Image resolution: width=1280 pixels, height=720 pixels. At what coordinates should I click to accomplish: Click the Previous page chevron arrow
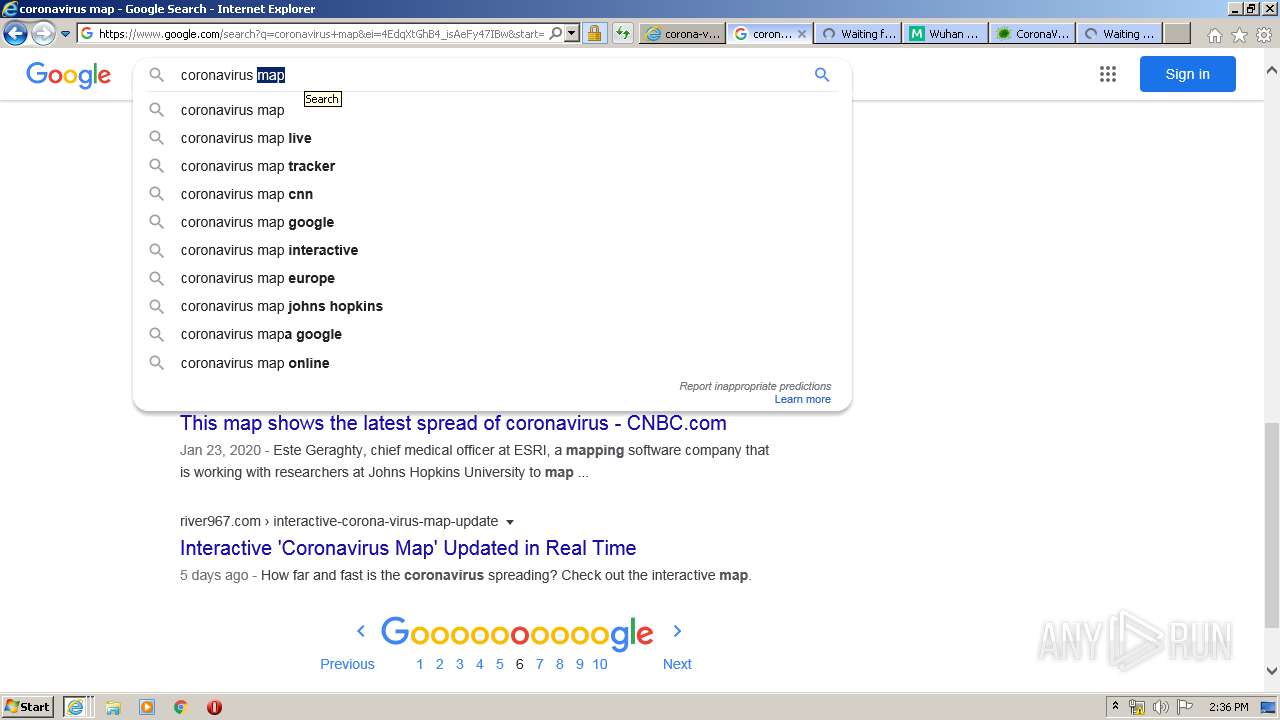(361, 631)
